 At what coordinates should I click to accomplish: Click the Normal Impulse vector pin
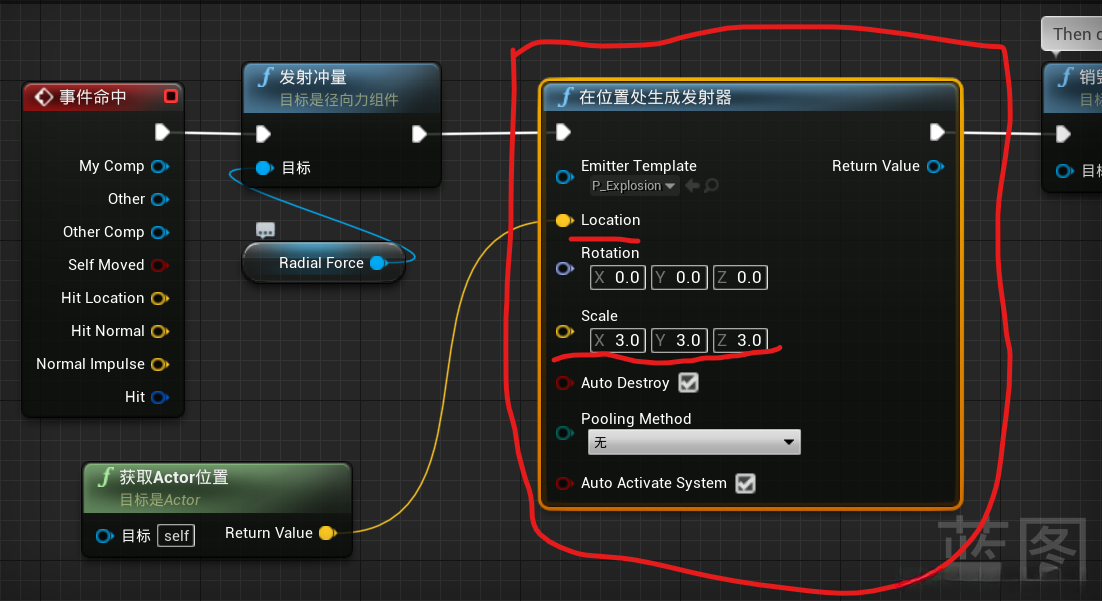[160, 364]
